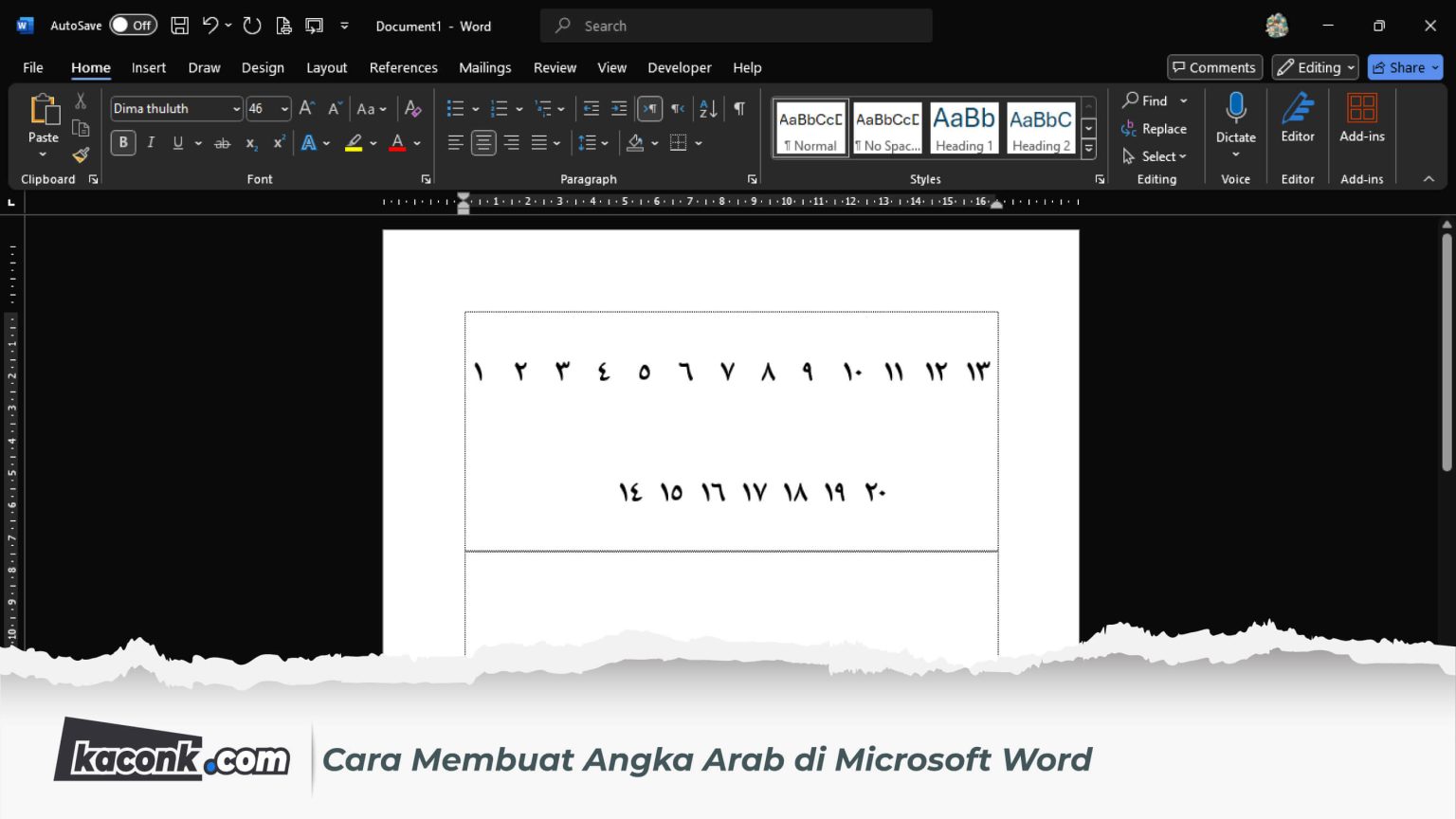Open the Mailings tab

point(485,67)
